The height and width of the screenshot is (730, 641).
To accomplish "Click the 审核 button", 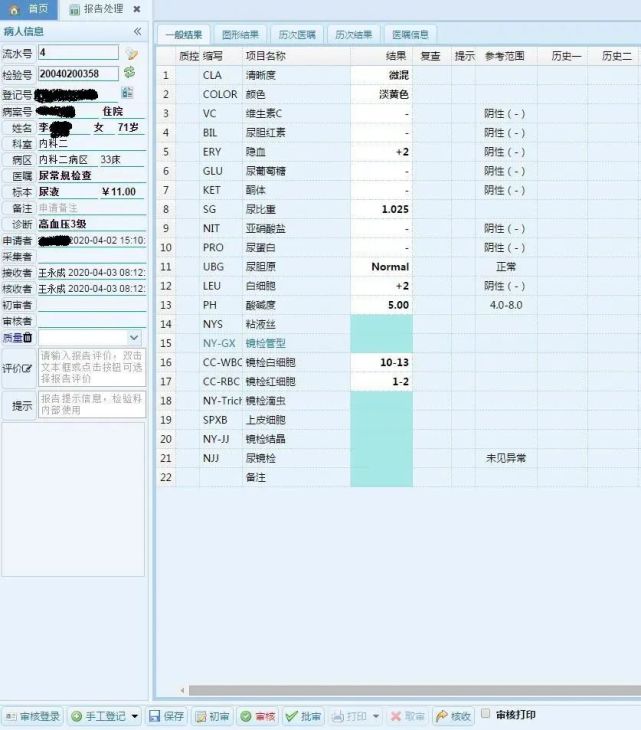I will (258, 716).
